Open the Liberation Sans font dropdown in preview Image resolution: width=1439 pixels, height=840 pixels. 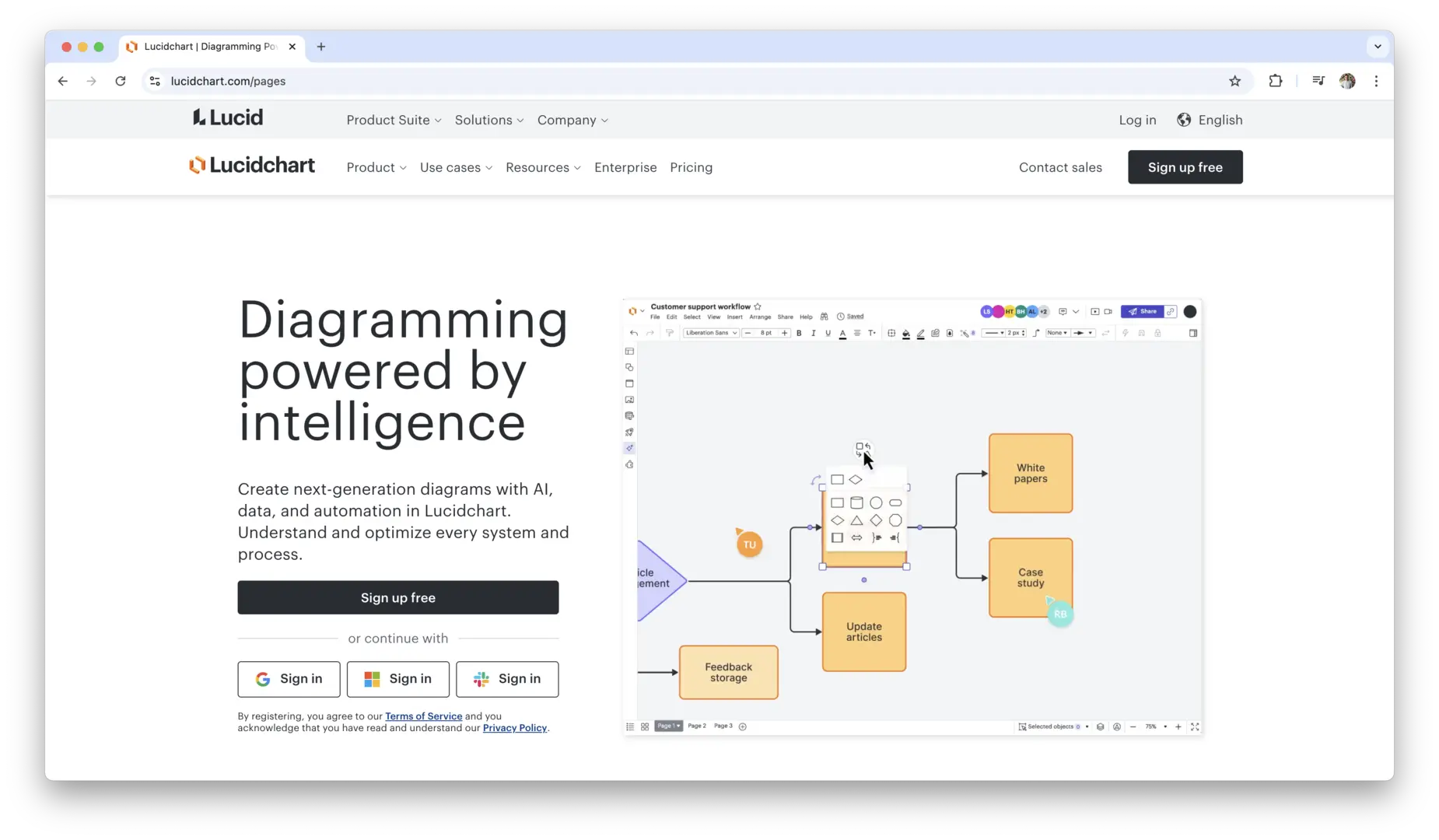pyautogui.click(x=711, y=333)
